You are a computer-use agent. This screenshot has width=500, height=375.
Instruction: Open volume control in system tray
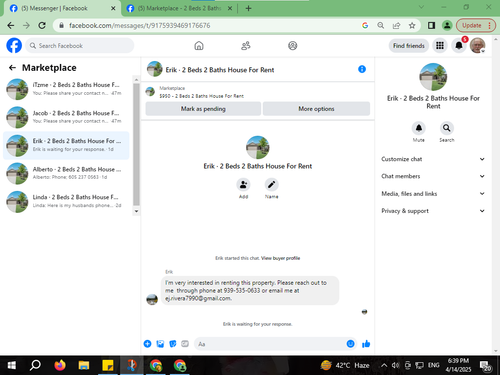(395, 365)
